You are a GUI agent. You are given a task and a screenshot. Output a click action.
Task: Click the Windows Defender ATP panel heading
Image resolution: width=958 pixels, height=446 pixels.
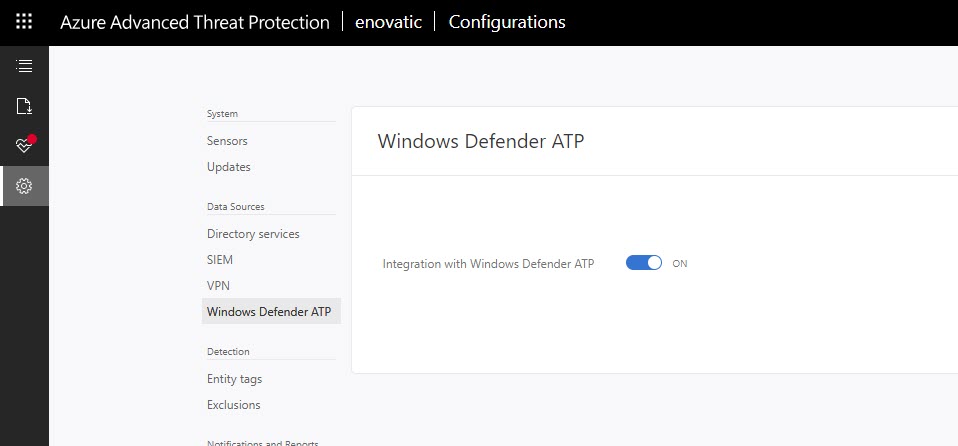coord(481,141)
